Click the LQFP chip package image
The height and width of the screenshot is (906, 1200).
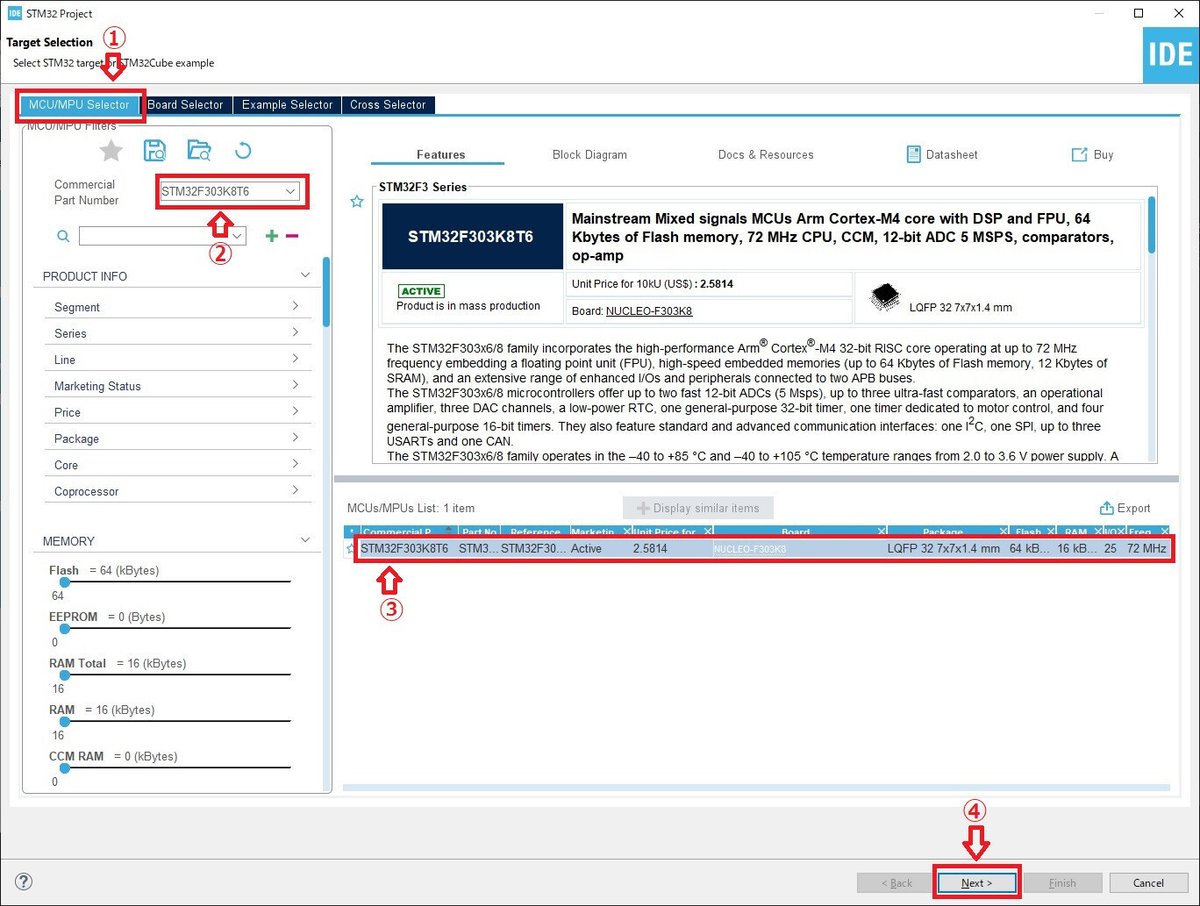[885, 297]
